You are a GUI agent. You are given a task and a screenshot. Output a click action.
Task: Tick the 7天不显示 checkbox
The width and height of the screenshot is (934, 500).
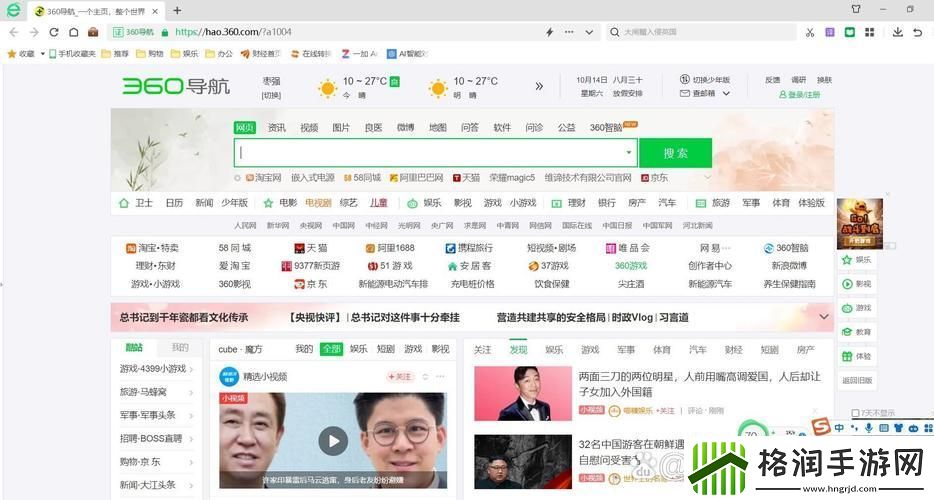[855, 413]
